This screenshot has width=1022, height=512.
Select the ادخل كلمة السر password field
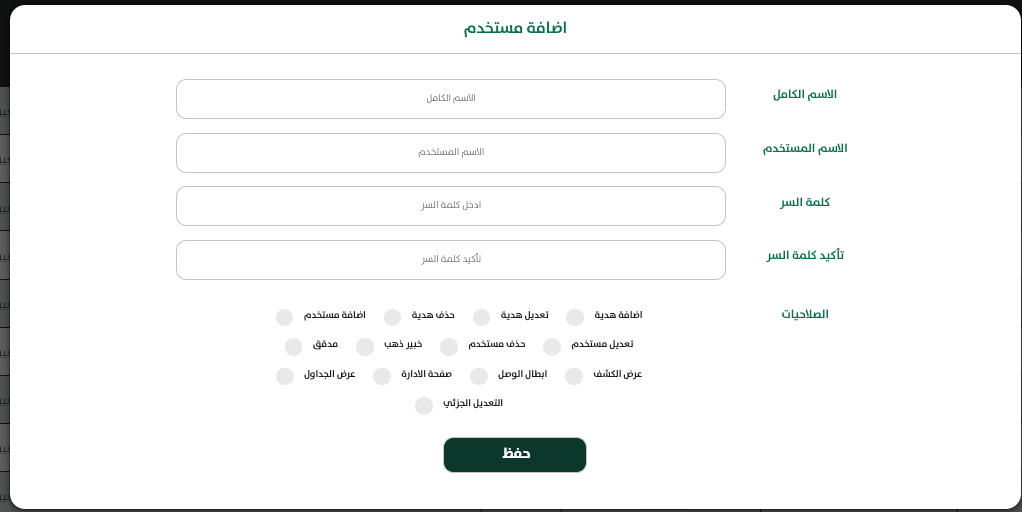click(x=450, y=206)
